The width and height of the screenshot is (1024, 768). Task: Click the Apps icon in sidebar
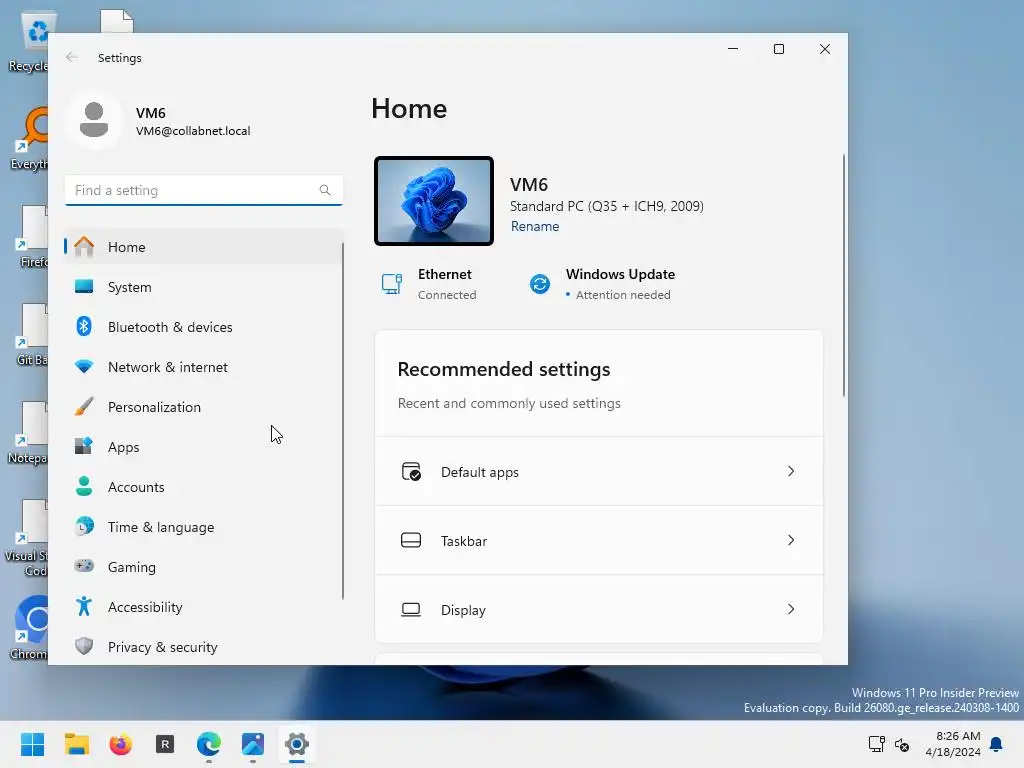(84, 446)
